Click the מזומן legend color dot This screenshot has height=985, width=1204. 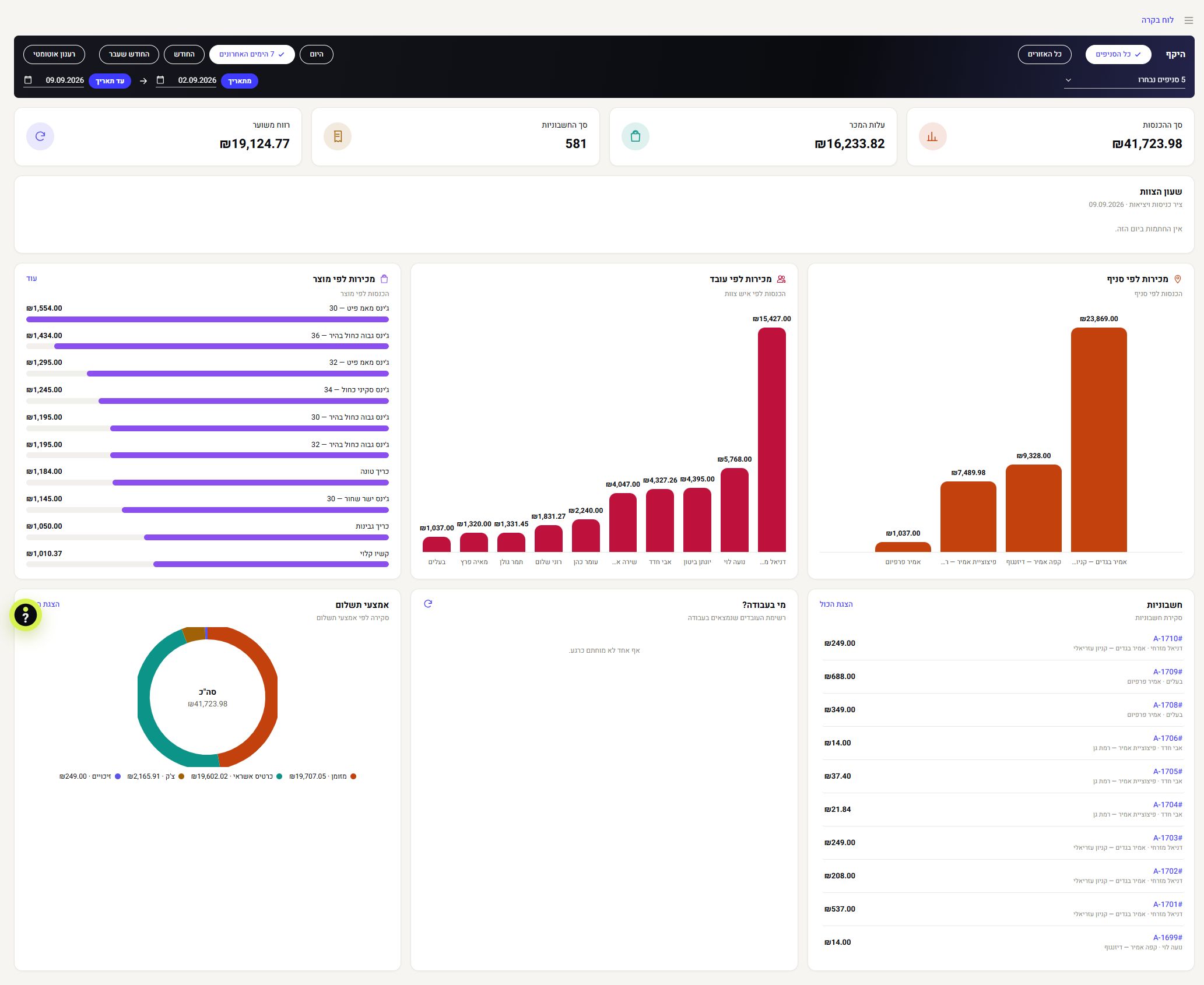(x=353, y=776)
